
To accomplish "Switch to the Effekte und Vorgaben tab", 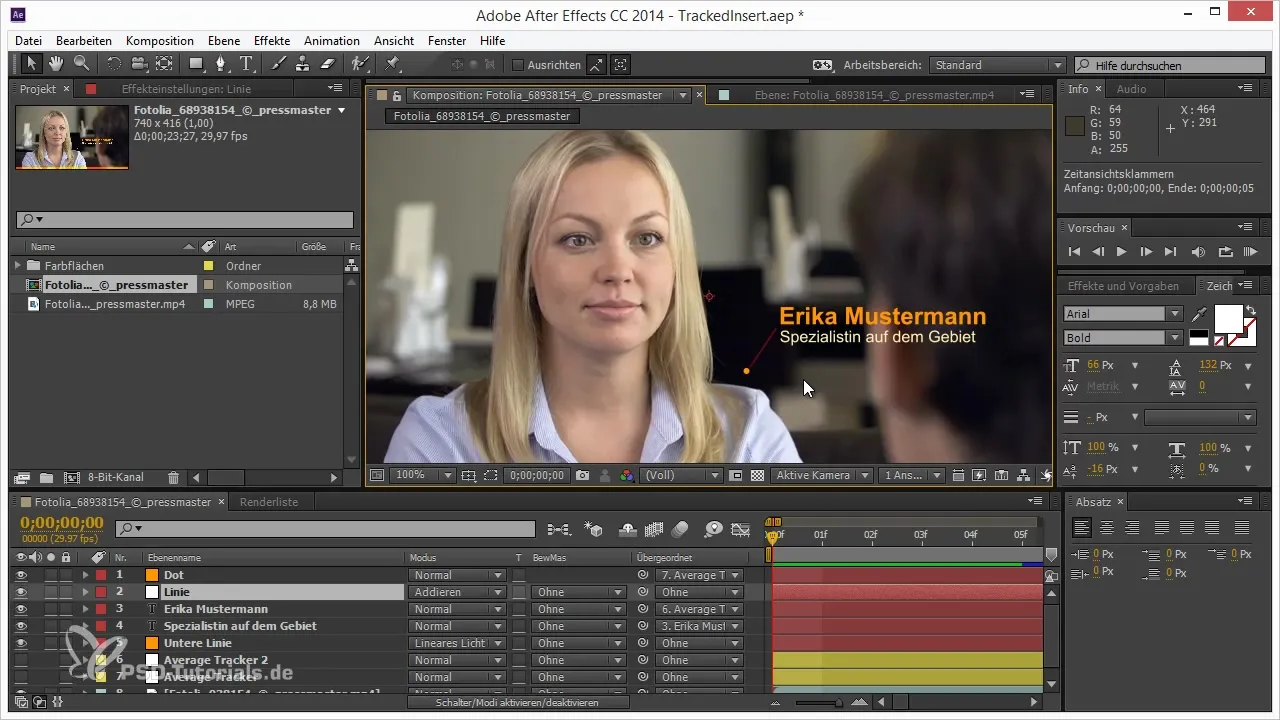I will (1123, 286).
